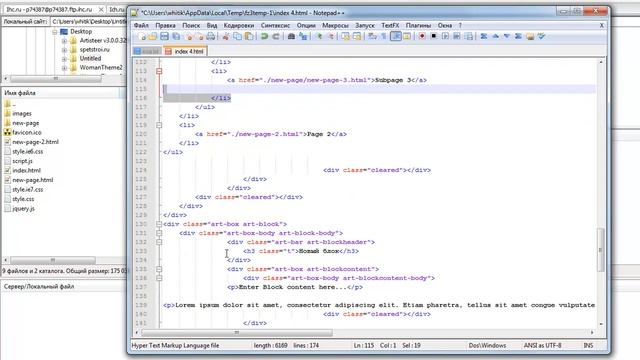Collapse the Desktop tree node in FileZilla
This screenshot has height=360, width=640.
pyautogui.click(x=55, y=31)
